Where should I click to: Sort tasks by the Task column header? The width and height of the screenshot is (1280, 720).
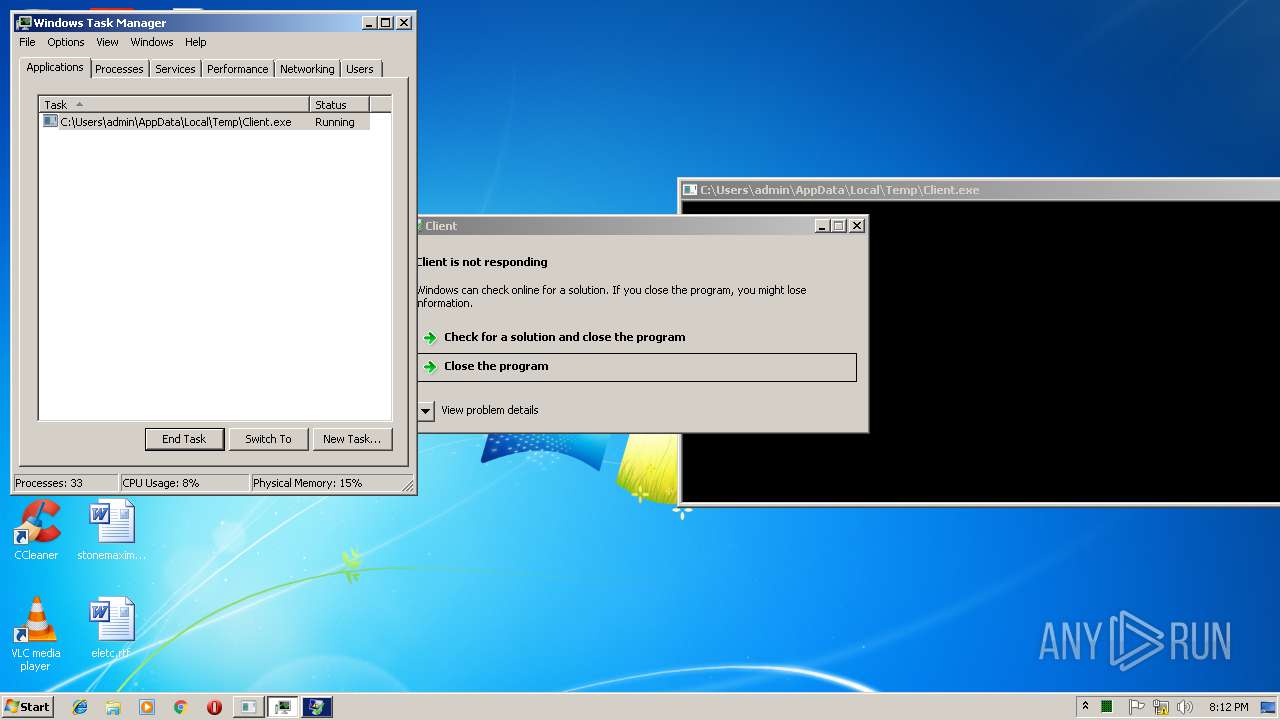tap(174, 104)
